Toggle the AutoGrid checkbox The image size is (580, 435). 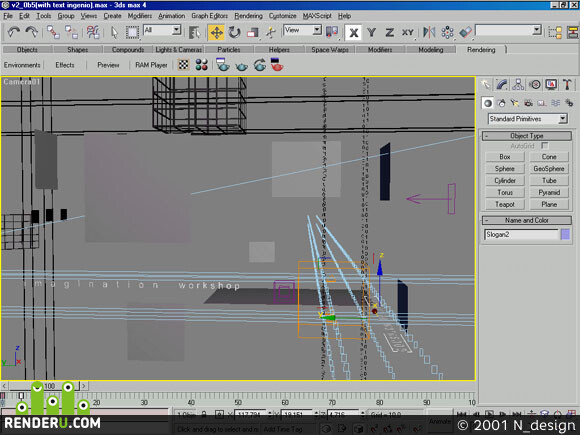pos(545,146)
